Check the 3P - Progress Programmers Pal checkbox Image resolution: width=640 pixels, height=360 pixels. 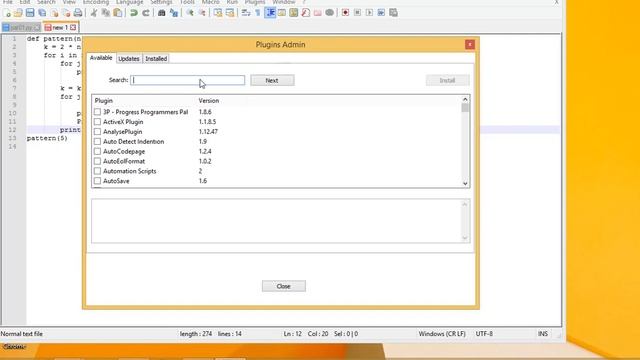[x=97, y=112]
